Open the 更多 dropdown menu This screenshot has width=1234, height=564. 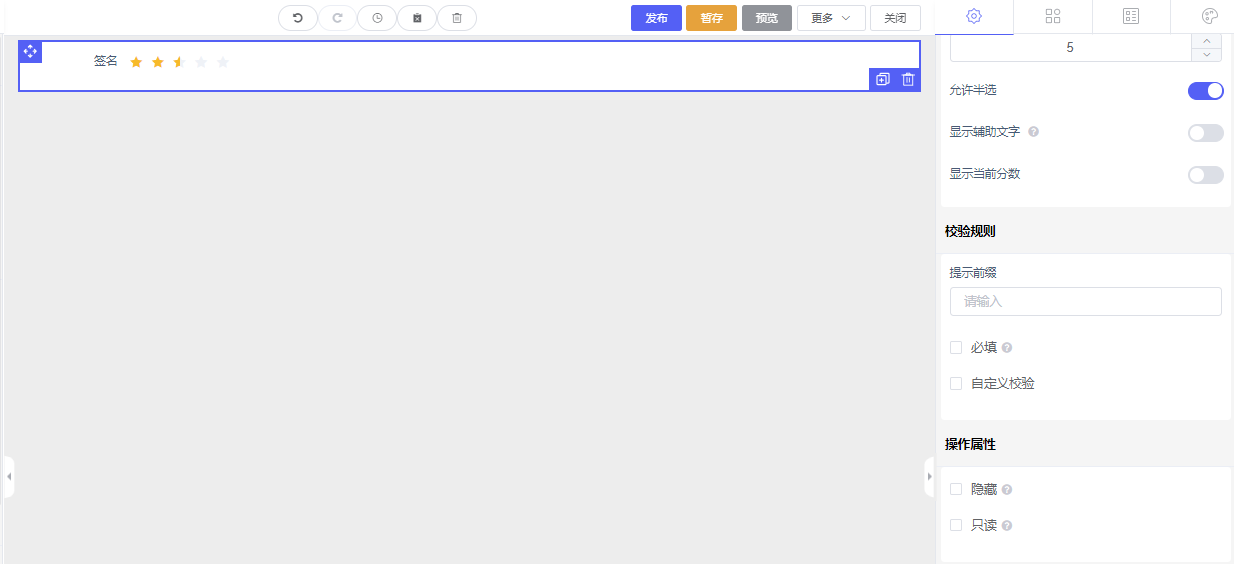(x=830, y=18)
